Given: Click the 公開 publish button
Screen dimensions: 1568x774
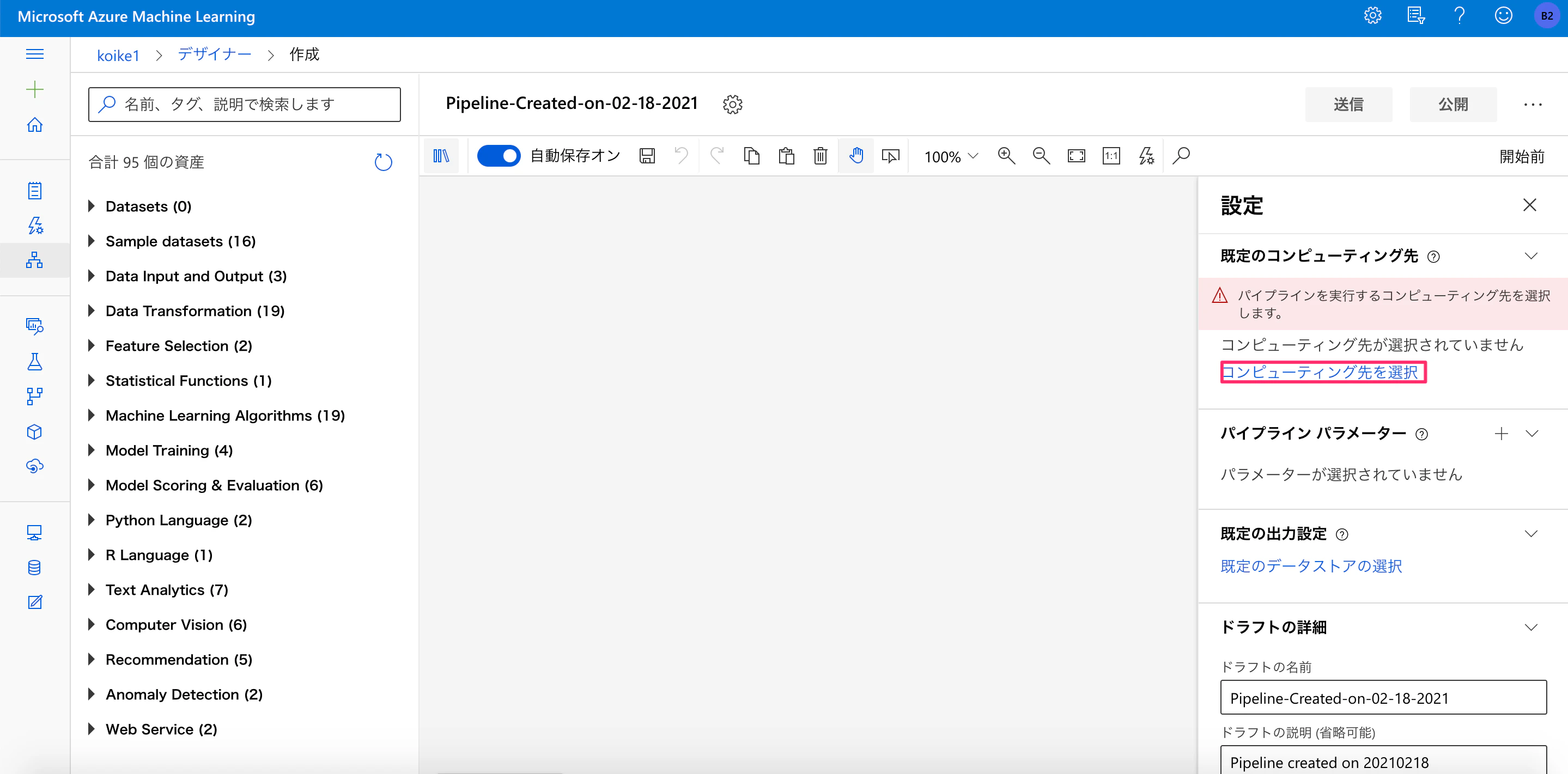Looking at the screenshot, I should (x=1453, y=104).
